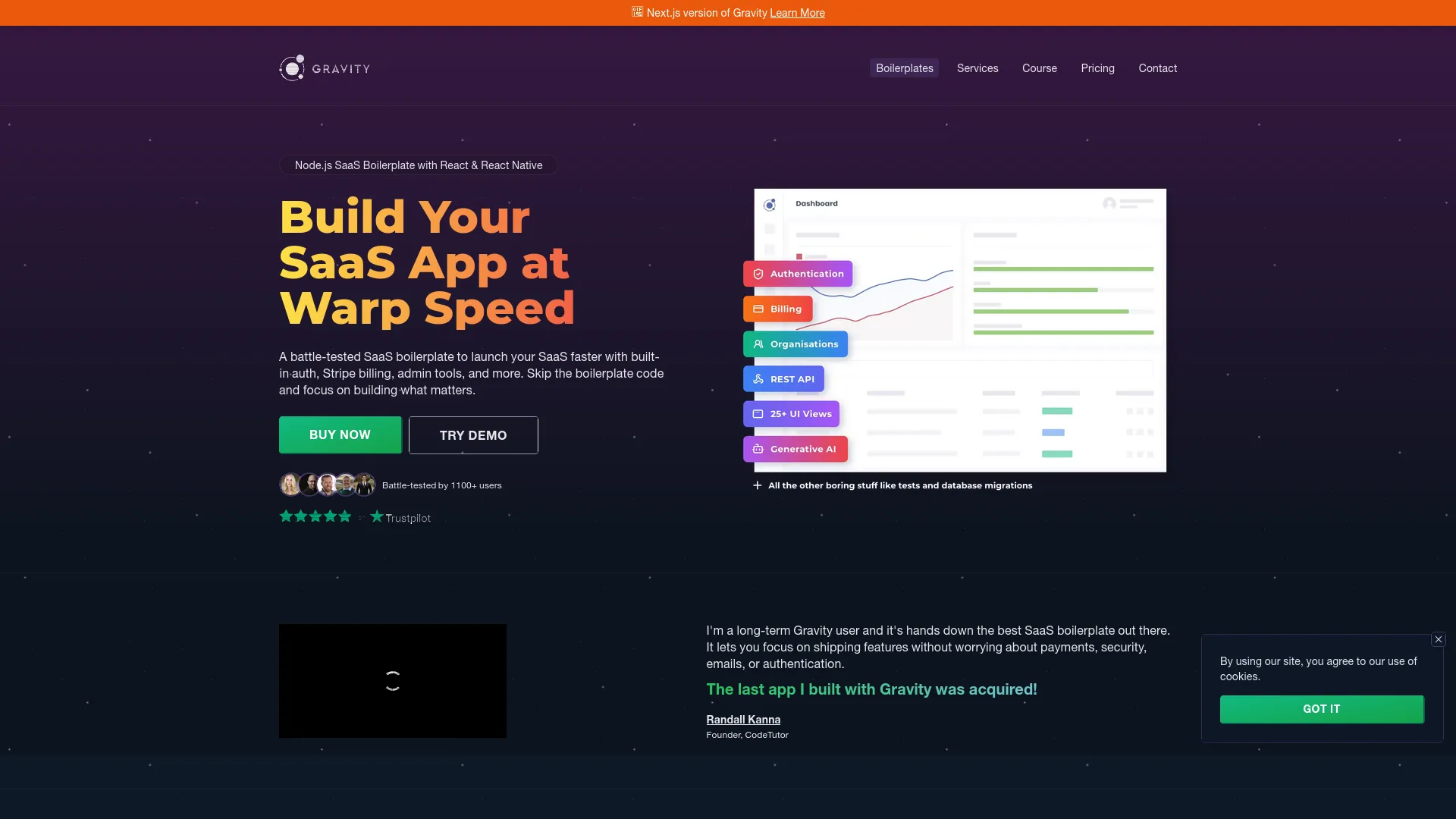Click the Authentication shield icon

[x=758, y=274]
